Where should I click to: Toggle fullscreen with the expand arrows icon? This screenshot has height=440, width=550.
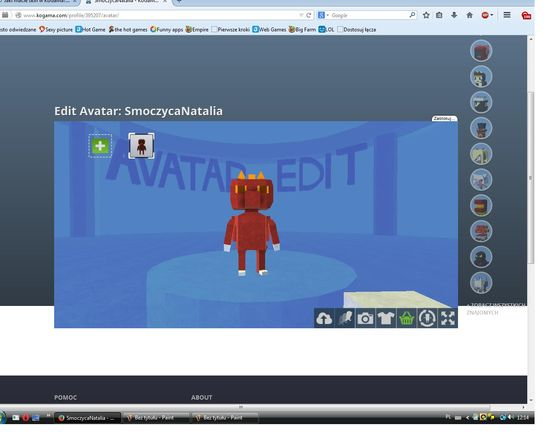[x=448, y=319]
